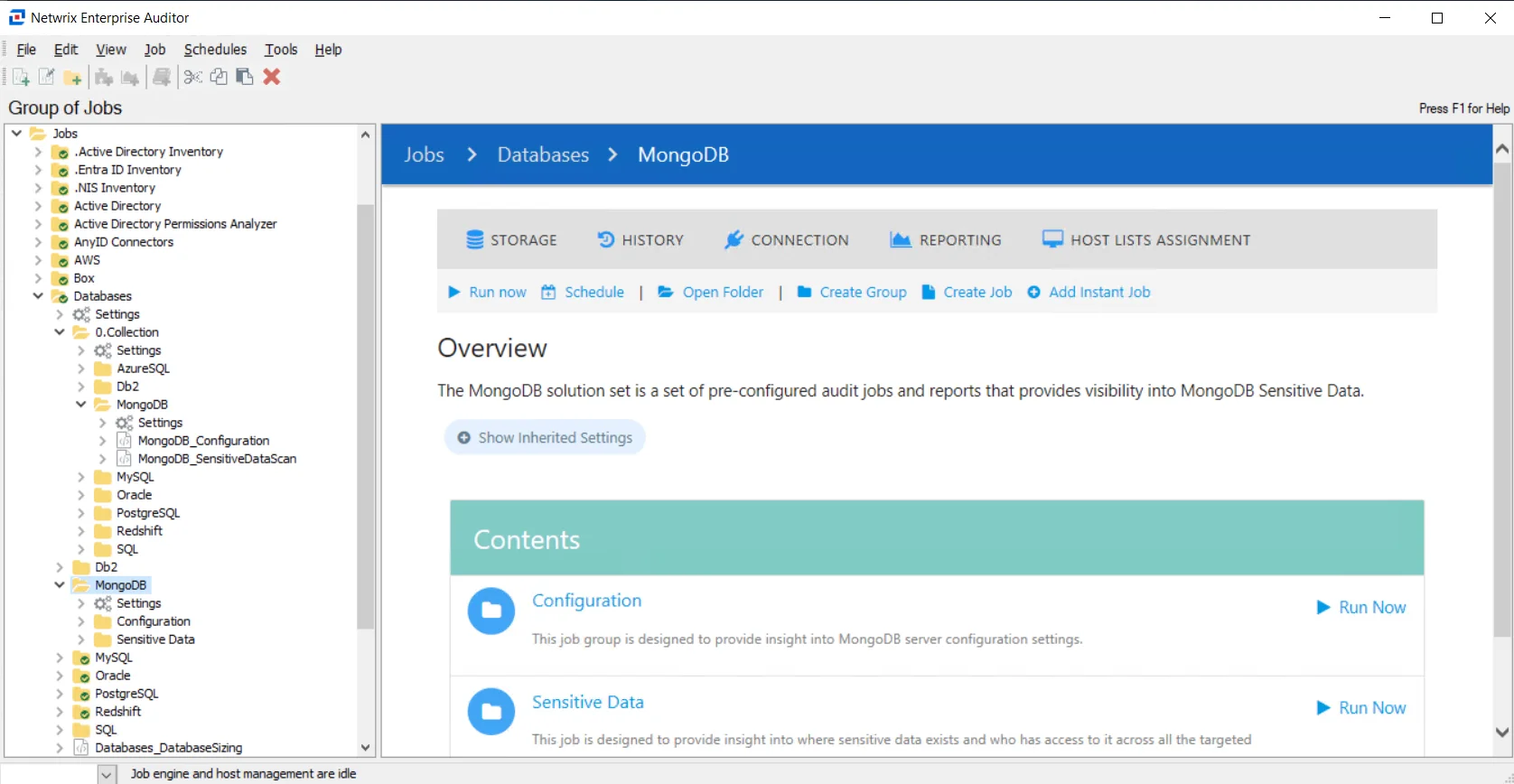Expand the Sensitive Data folder node
Screen dimensions: 1514x784
pos(81,639)
